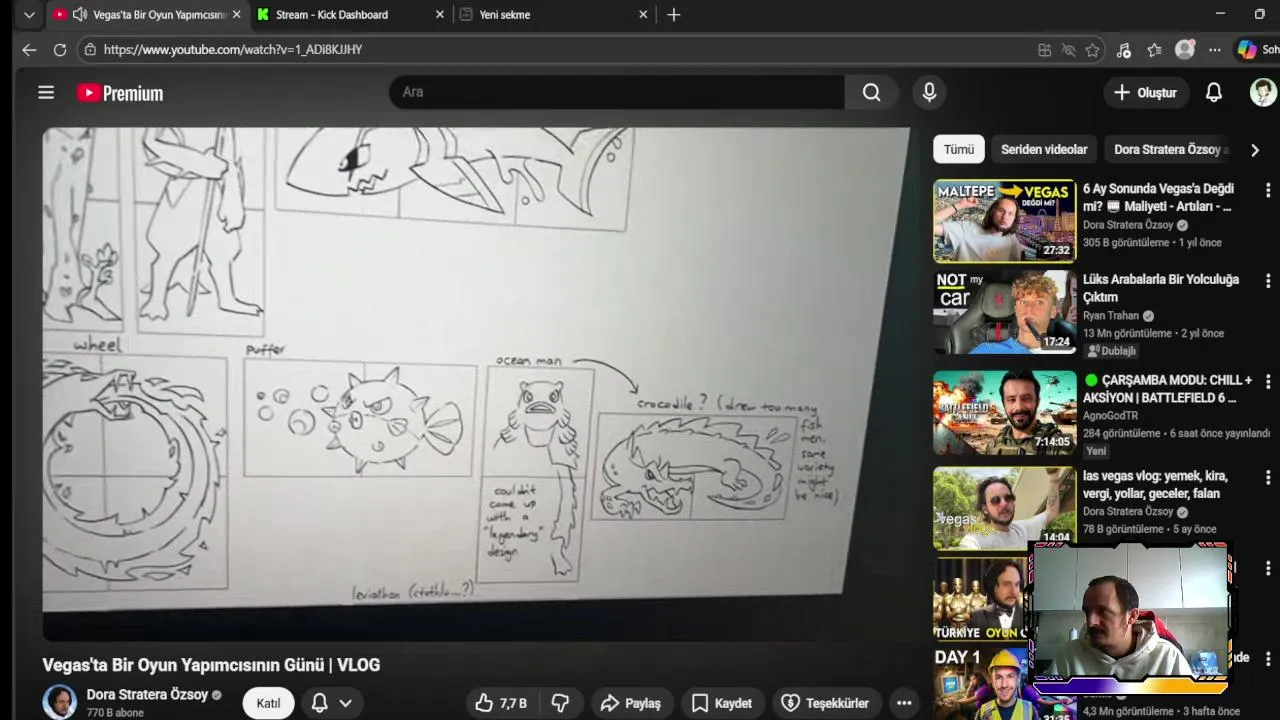
Task: Open a new browser tab with plus
Action: [674, 15]
